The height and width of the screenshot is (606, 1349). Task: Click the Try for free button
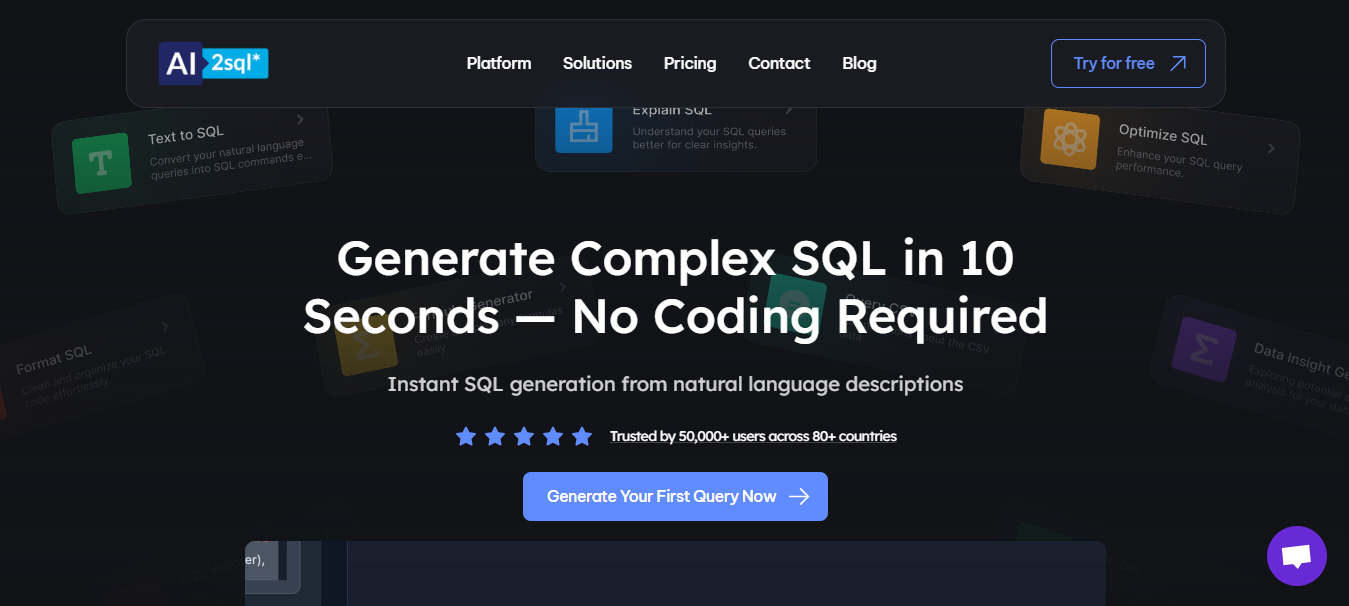[x=1128, y=63]
